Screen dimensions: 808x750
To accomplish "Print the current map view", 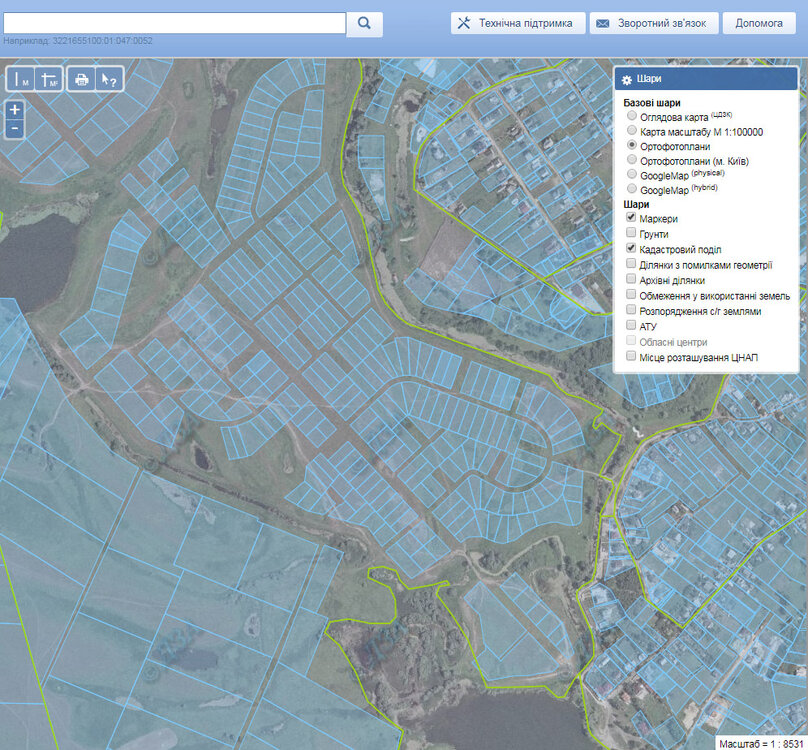I will [82, 80].
